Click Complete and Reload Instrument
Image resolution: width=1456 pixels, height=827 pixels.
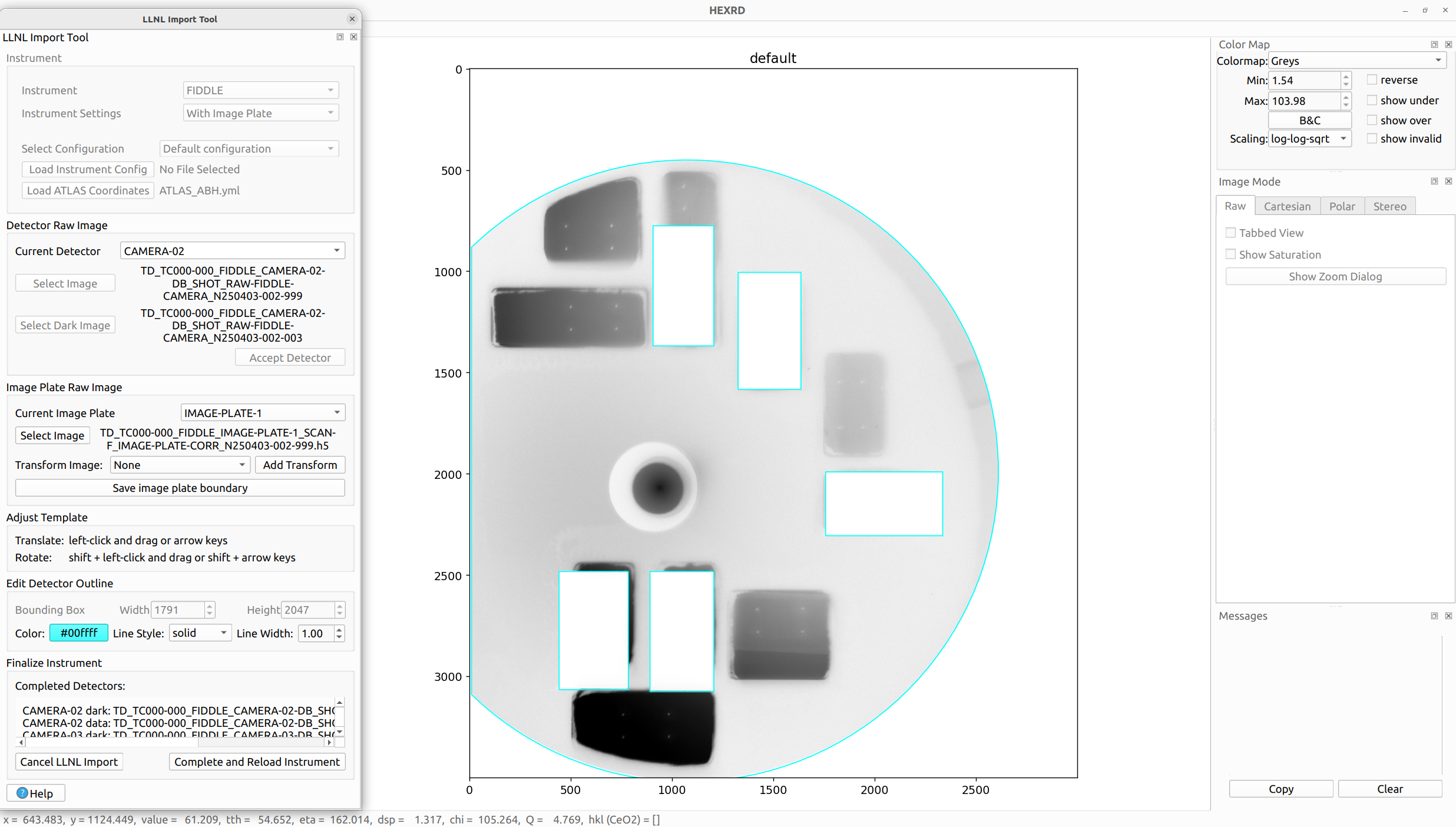(x=257, y=762)
